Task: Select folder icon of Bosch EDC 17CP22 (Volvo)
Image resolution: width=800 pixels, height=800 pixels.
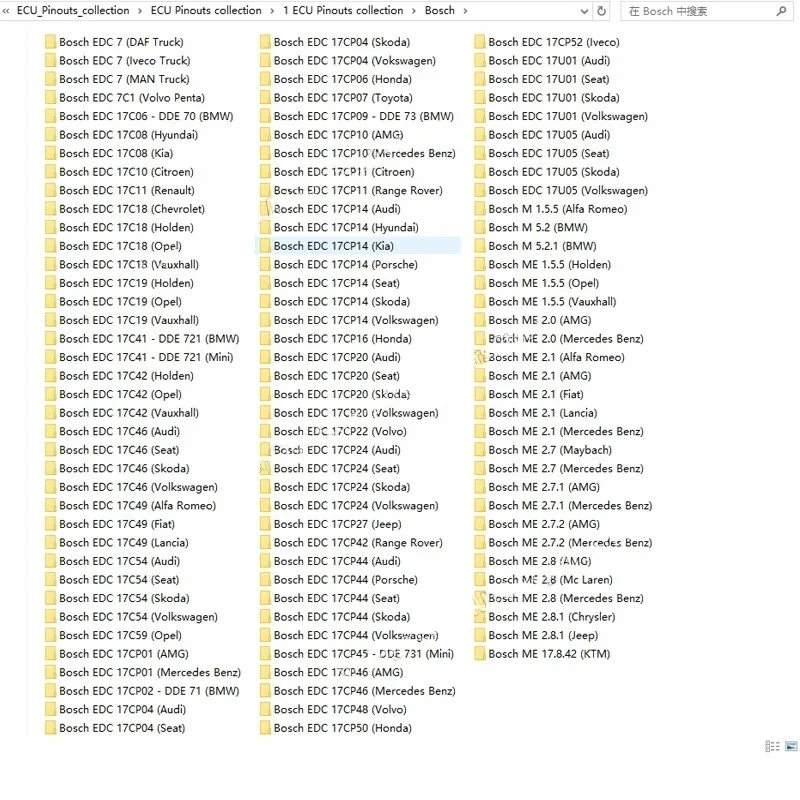Action: coord(265,431)
